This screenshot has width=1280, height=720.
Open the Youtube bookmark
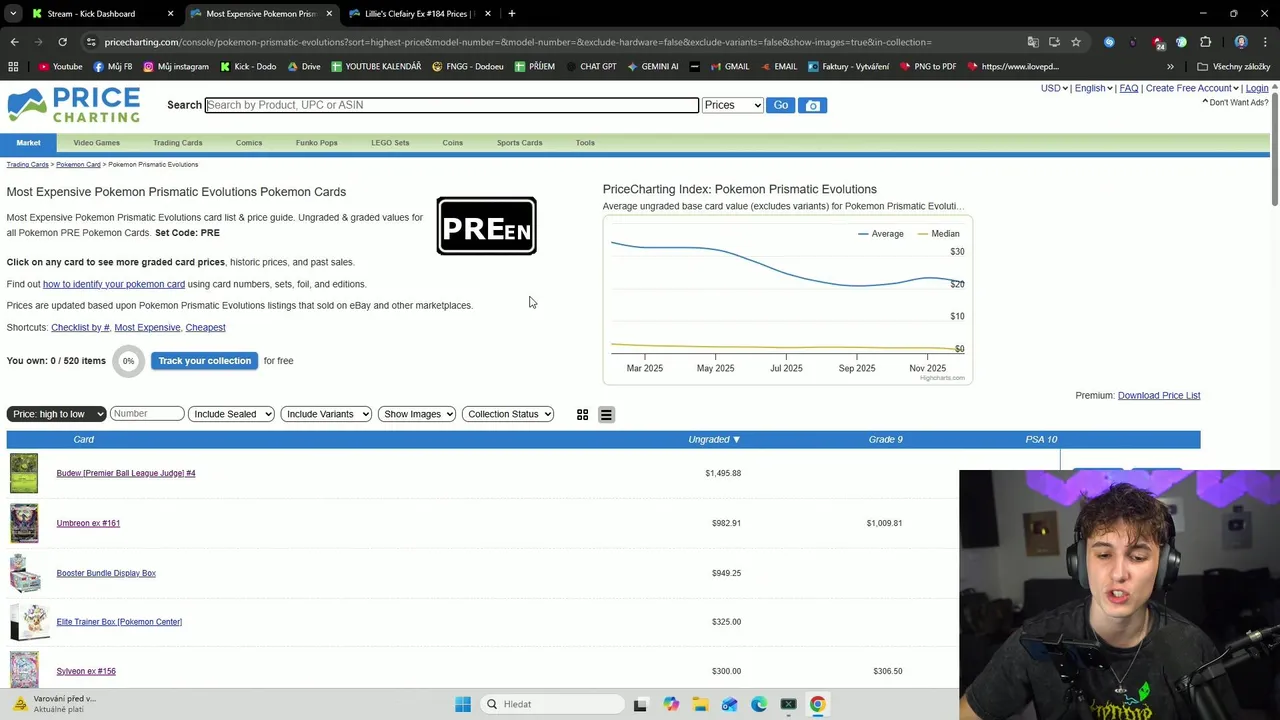tap(60, 67)
